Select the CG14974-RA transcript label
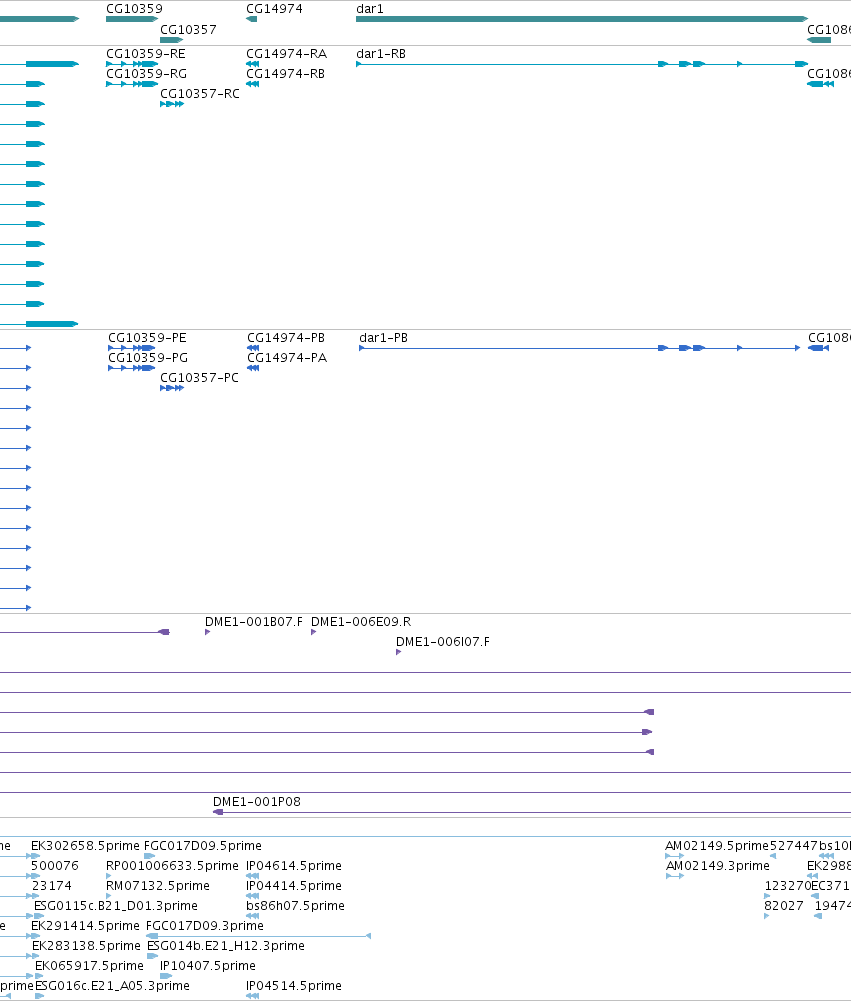This screenshot has height=1001, width=851. pos(286,54)
